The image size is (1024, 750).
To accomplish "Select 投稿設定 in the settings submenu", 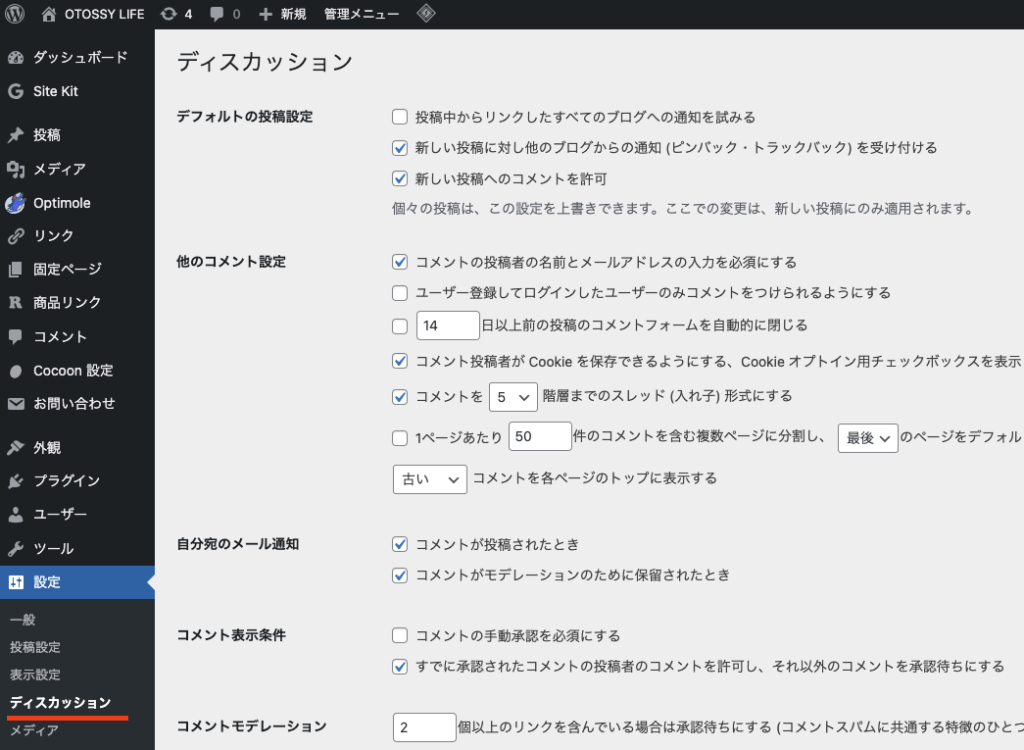I will click(x=35, y=647).
